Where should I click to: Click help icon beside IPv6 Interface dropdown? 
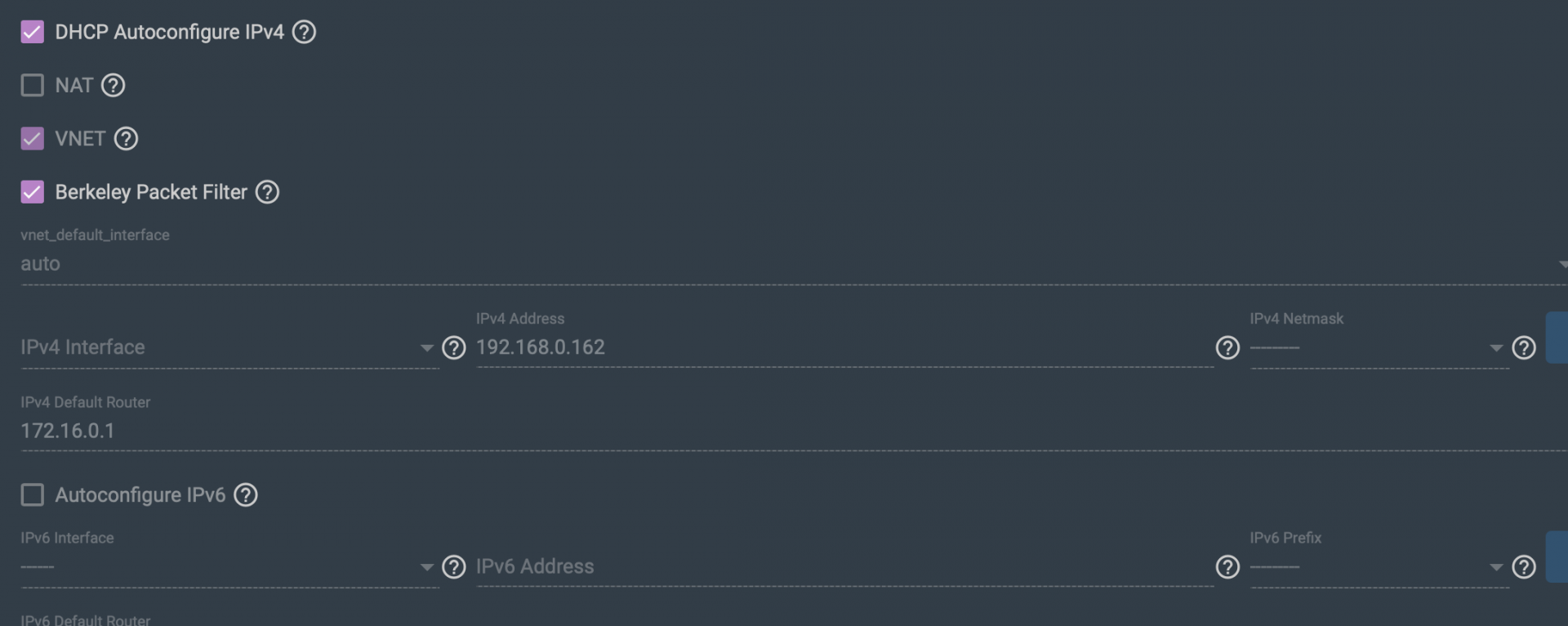coord(453,567)
